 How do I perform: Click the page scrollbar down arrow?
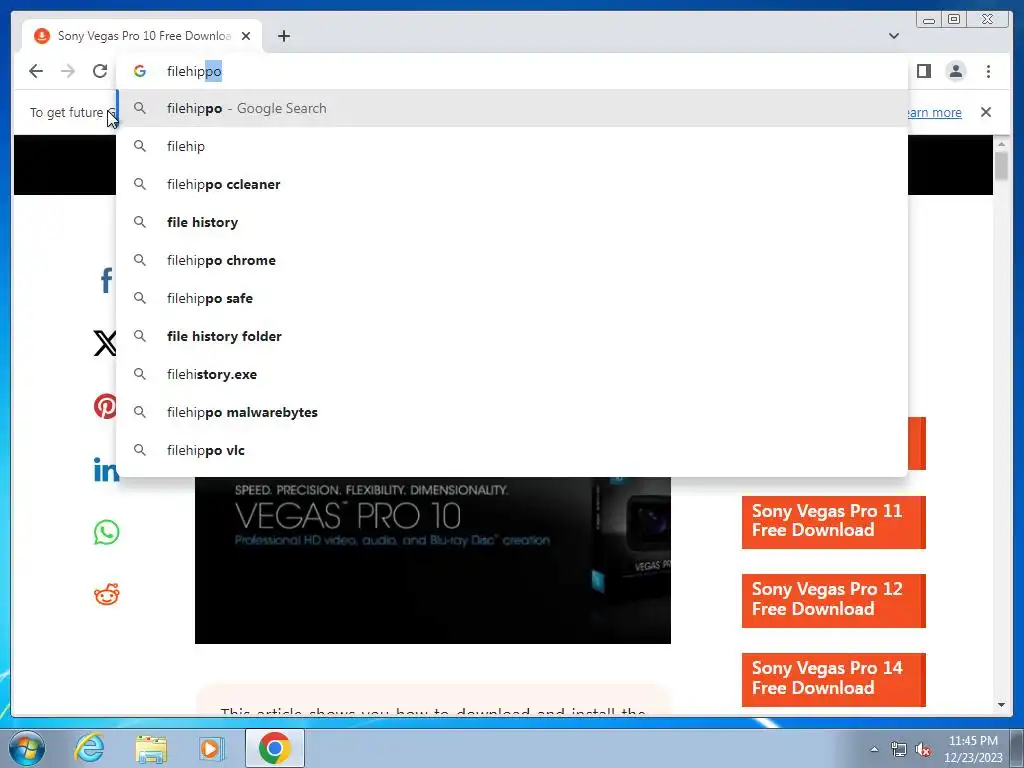click(x=1002, y=705)
